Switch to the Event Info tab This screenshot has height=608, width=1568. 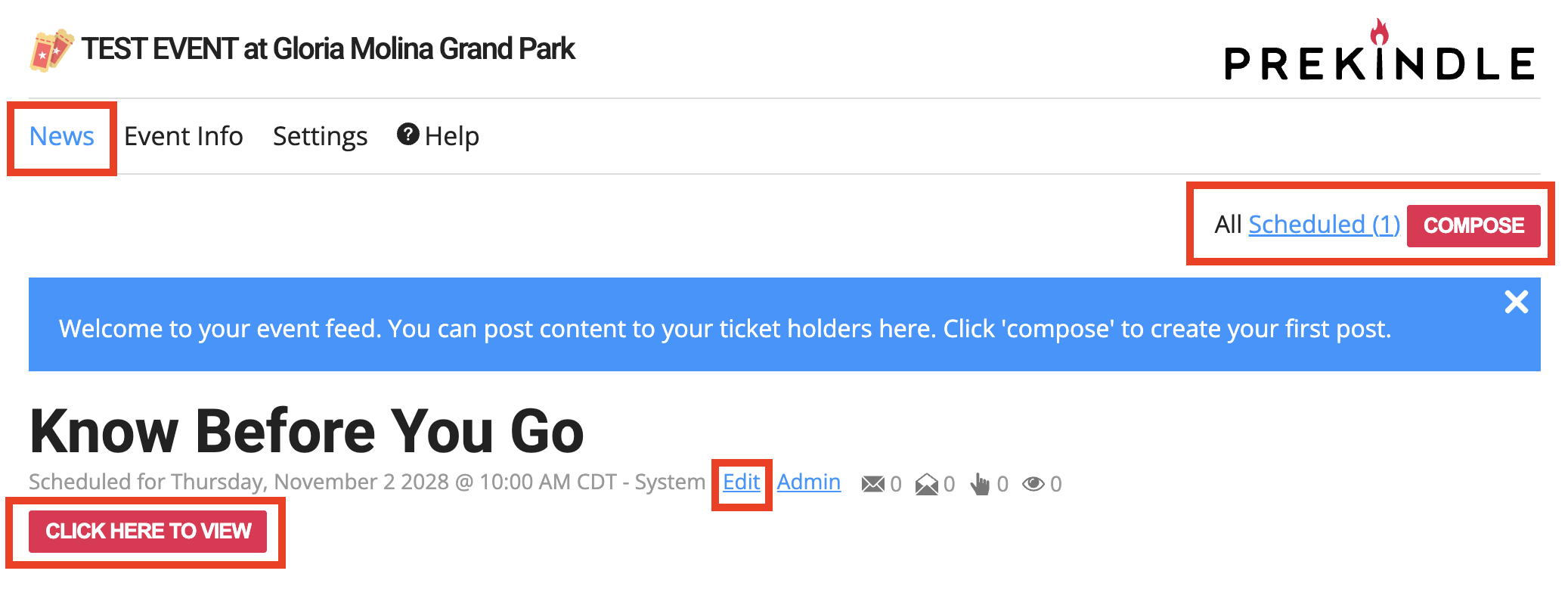pyautogui.click(x=183, y=136)
